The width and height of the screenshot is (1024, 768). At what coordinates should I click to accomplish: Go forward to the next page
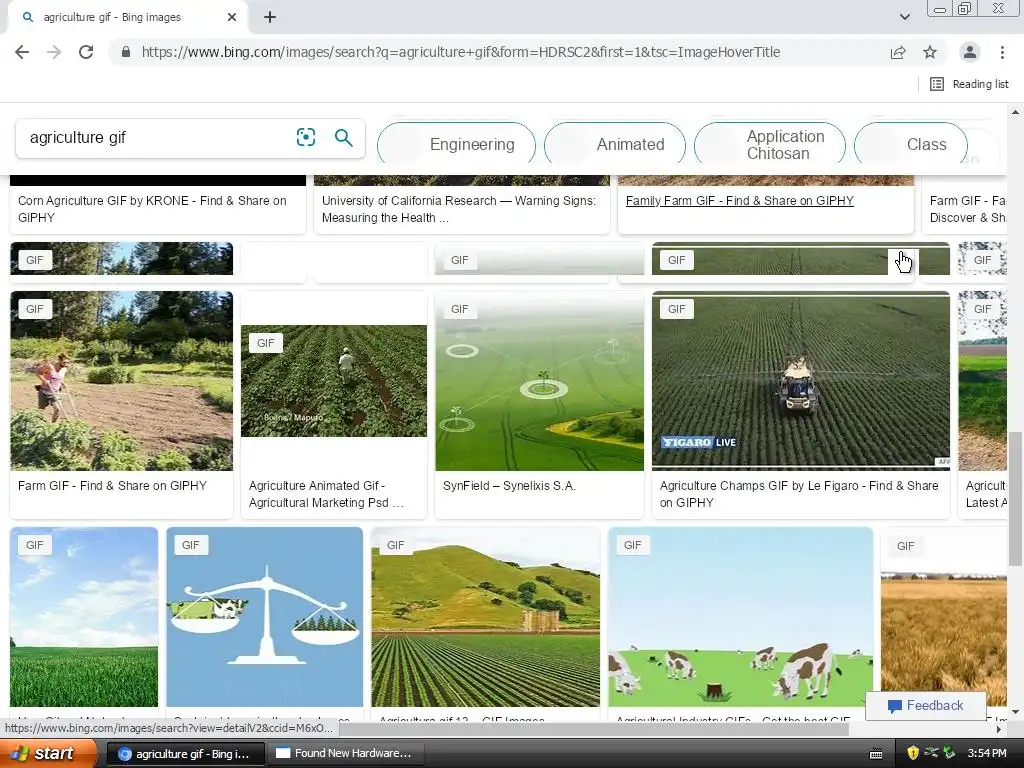[54, 52]
